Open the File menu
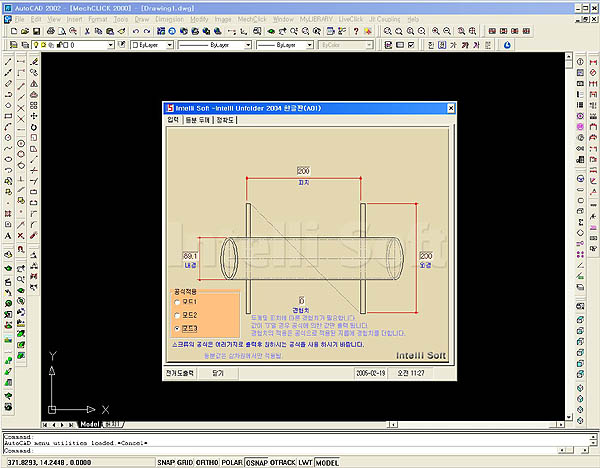 pos(19,19)
